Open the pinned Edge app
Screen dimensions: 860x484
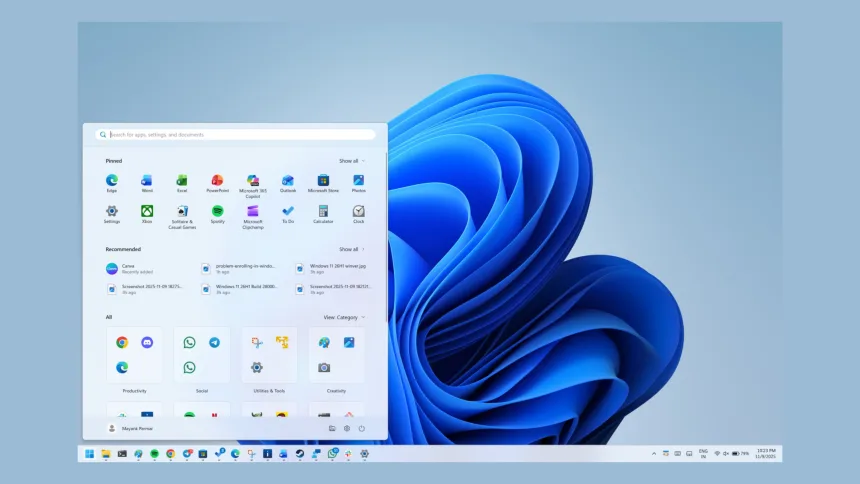pos(112,183)
